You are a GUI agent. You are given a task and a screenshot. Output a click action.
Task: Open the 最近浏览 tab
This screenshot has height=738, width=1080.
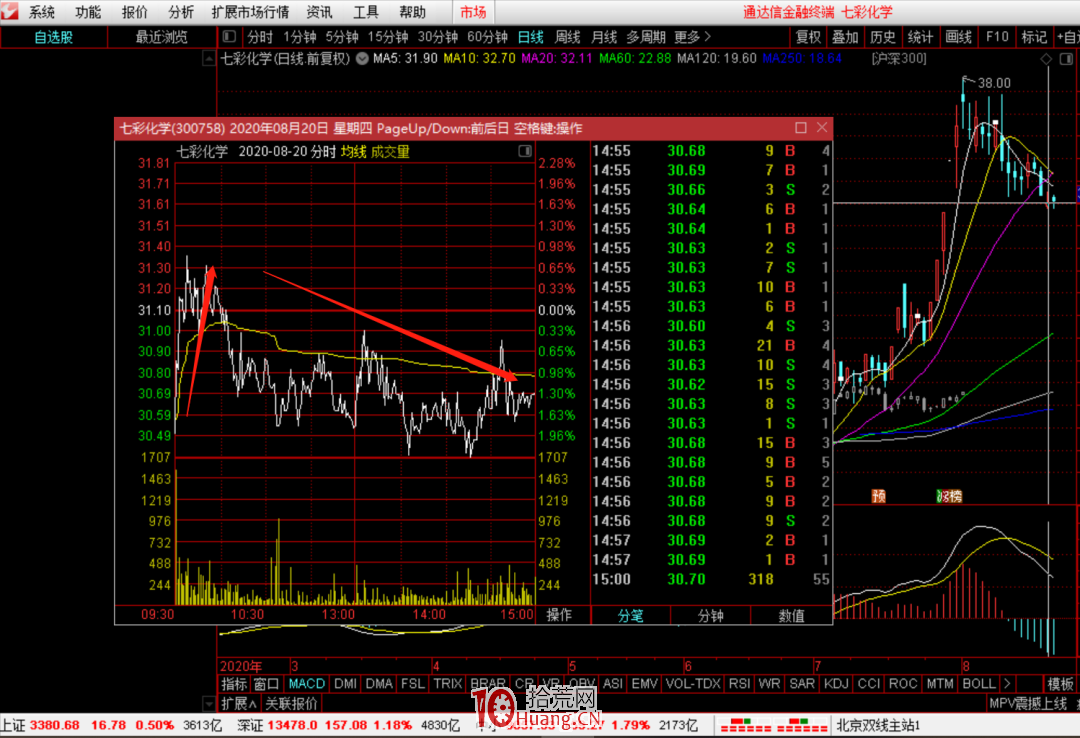coord(161,37)
